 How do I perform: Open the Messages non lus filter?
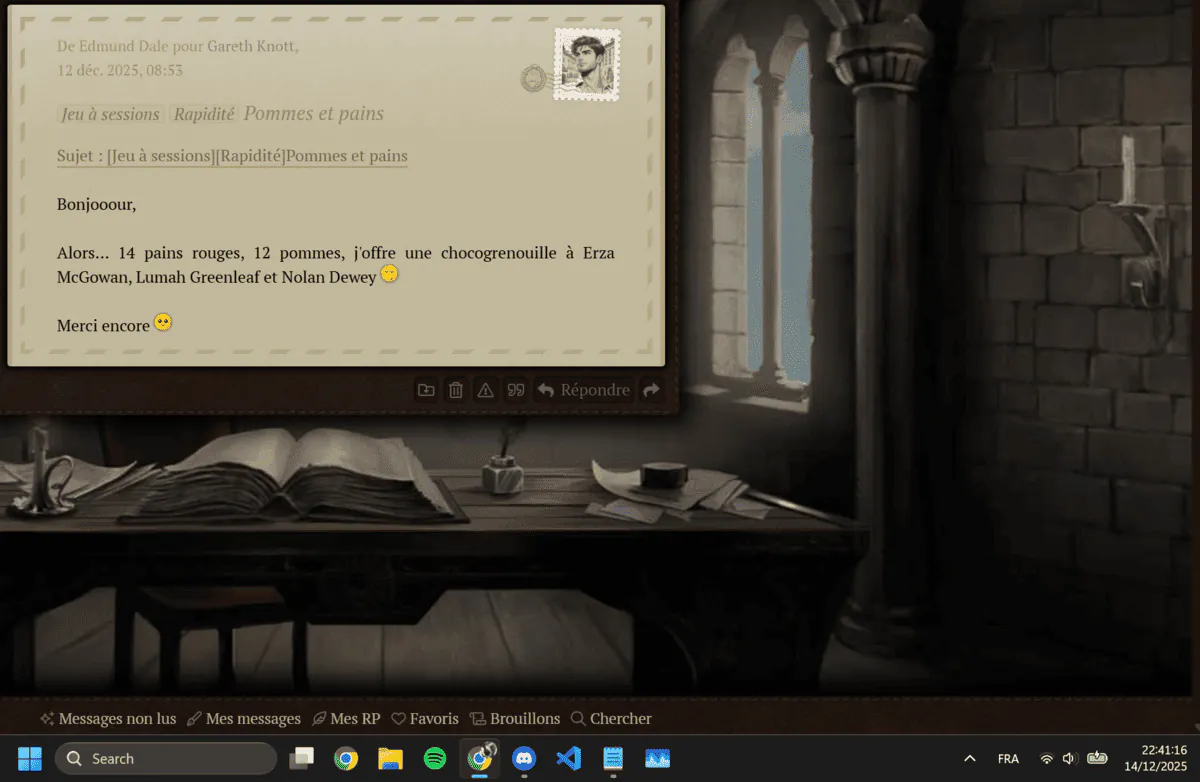pyautogui.click(x=108, y=719)
